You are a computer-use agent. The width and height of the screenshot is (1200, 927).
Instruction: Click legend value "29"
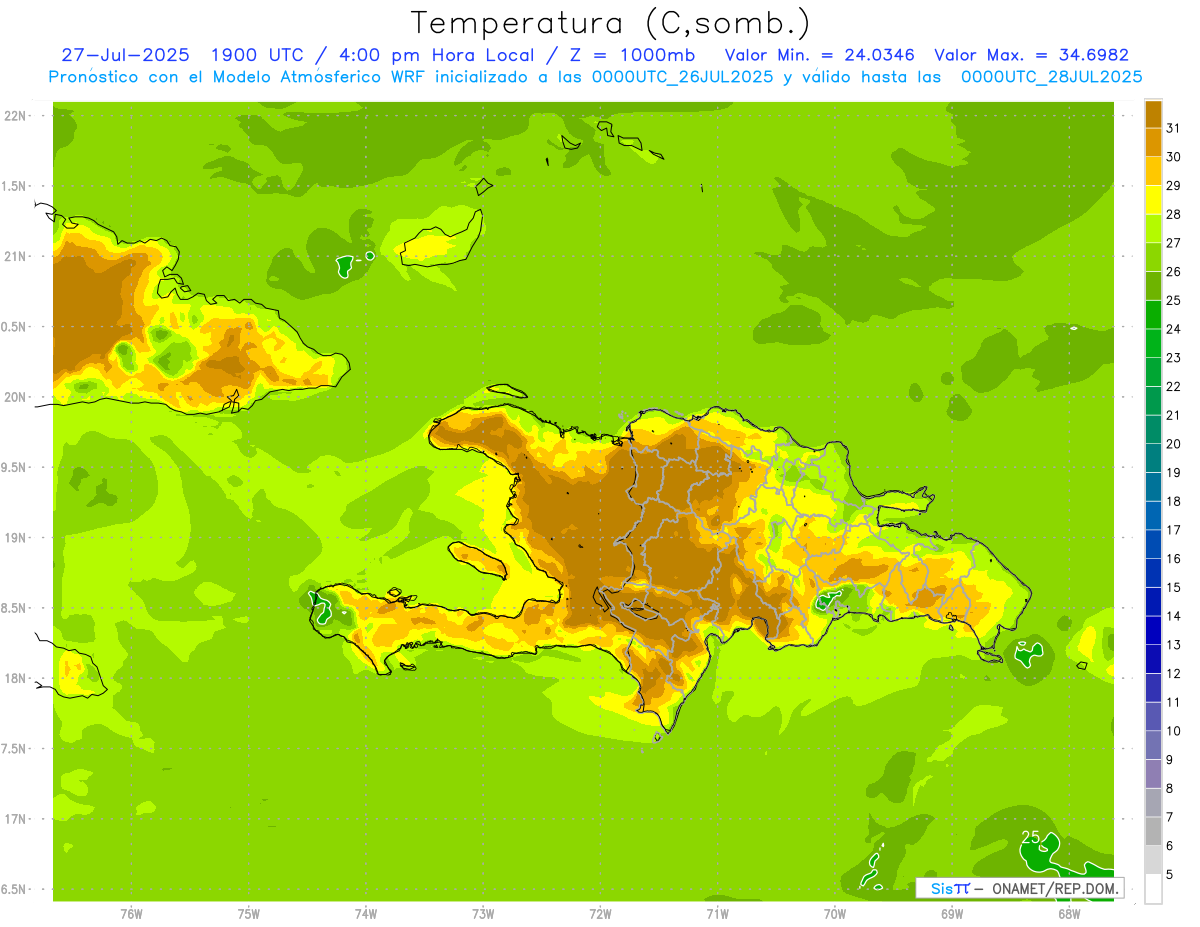1173,186
